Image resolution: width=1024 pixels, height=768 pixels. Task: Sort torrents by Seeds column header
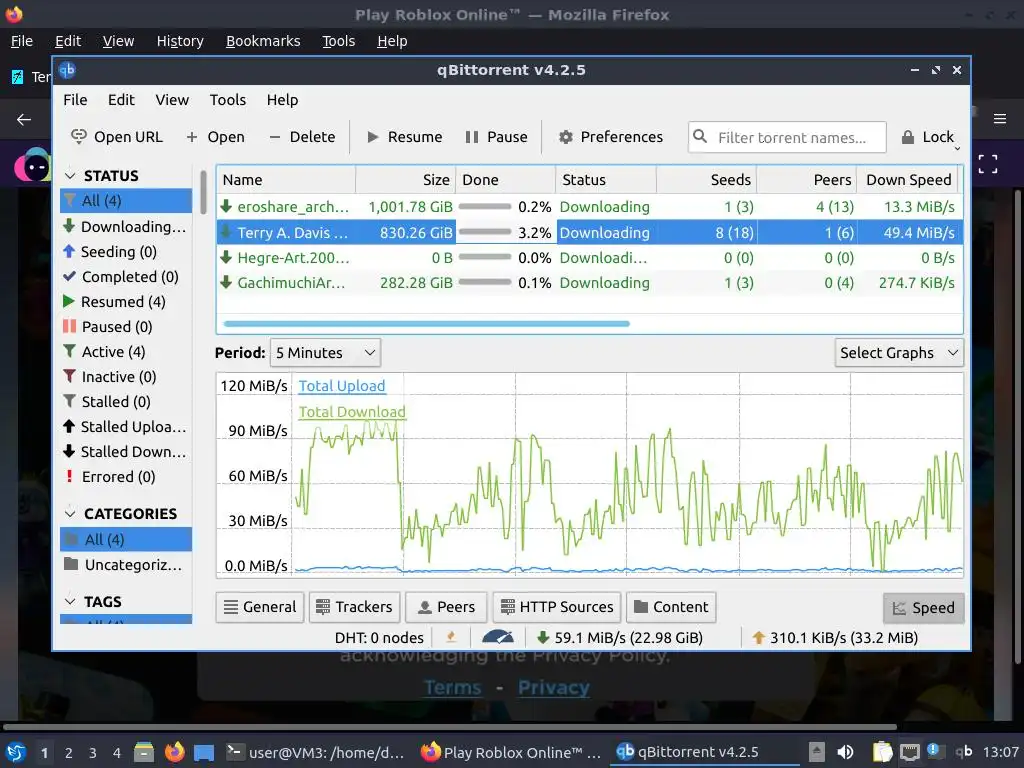pos(707,180)
